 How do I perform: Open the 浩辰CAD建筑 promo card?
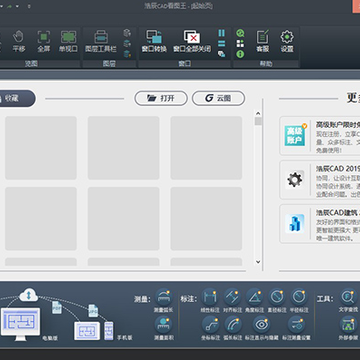(320, 224)
